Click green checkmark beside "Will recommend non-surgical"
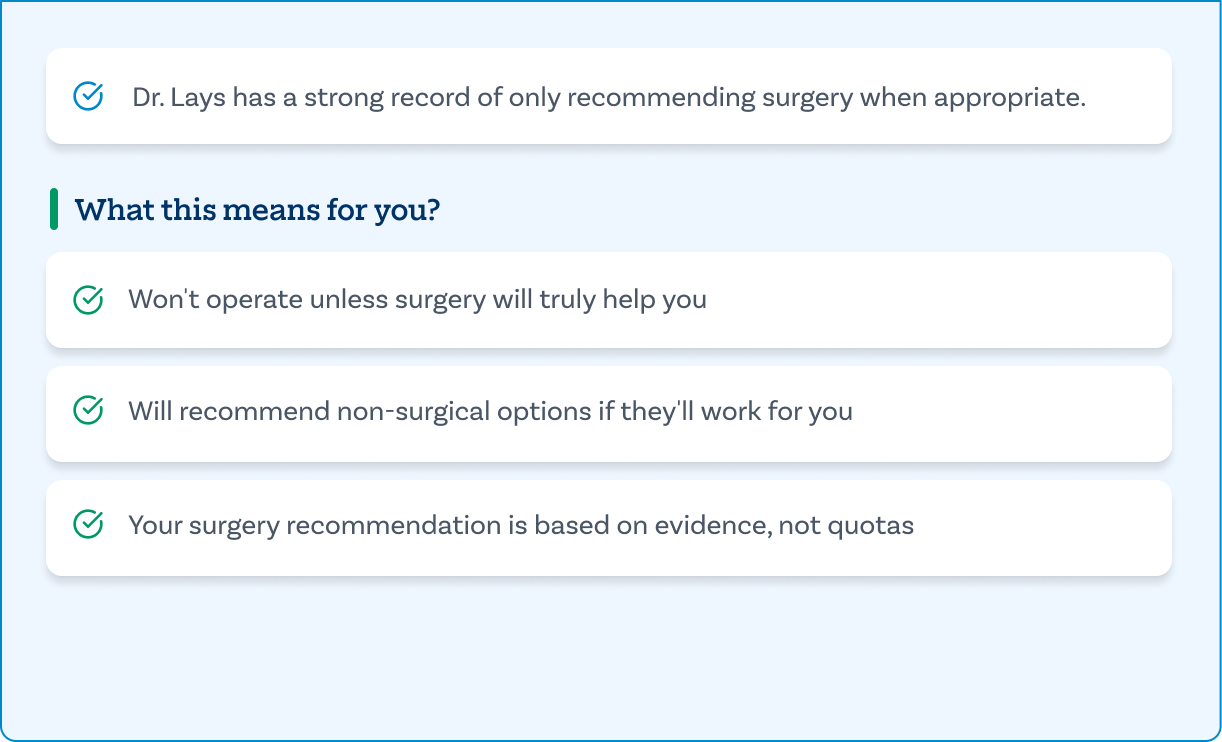Viewport: 1222px width, 742px height. pos(89,411)
